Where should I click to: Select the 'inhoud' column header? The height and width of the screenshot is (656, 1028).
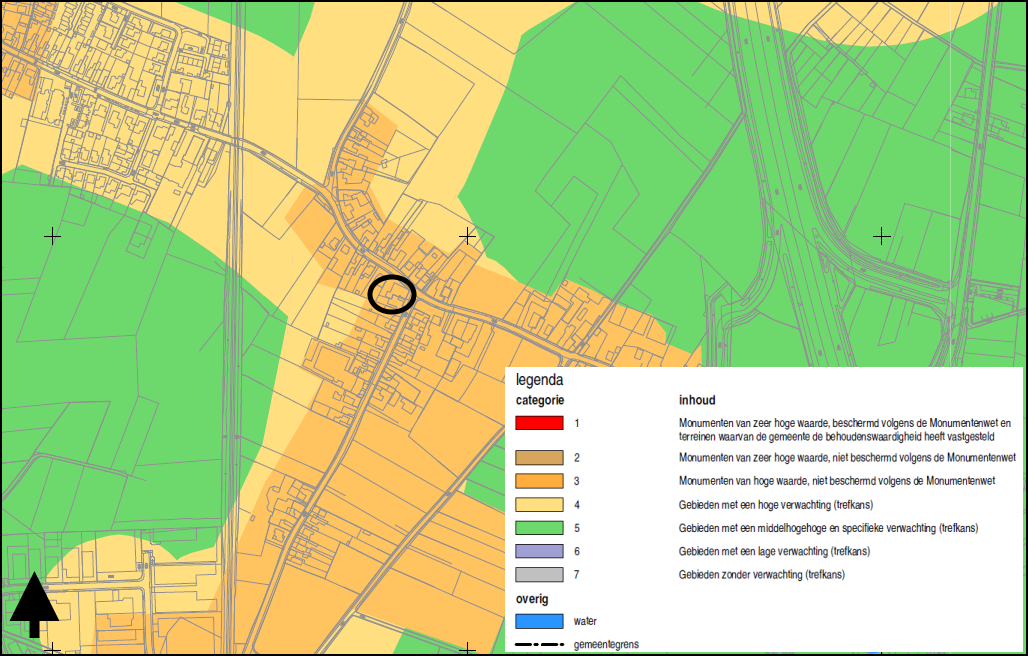point(697,400)
